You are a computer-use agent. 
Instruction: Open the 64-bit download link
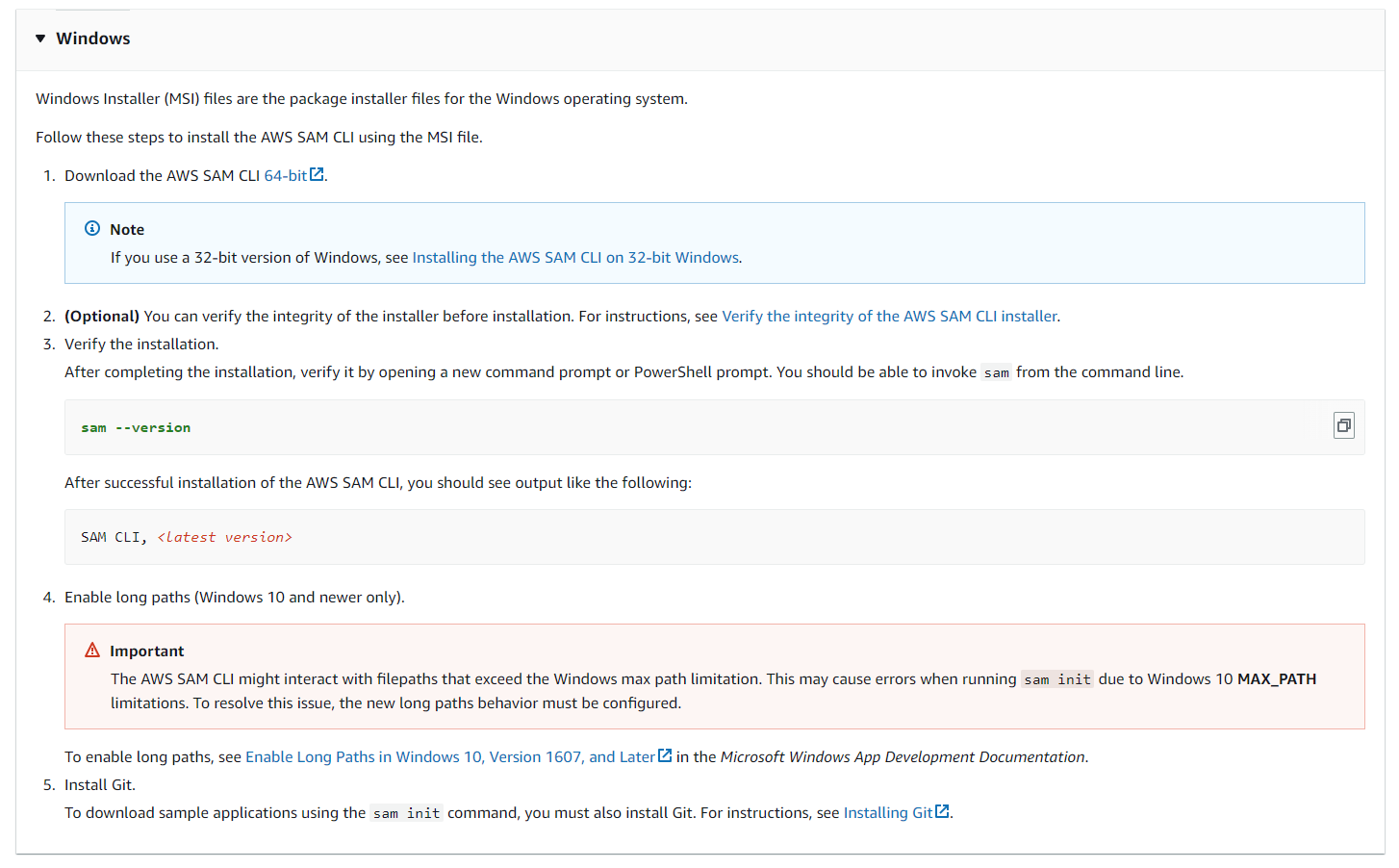point(285,176)
